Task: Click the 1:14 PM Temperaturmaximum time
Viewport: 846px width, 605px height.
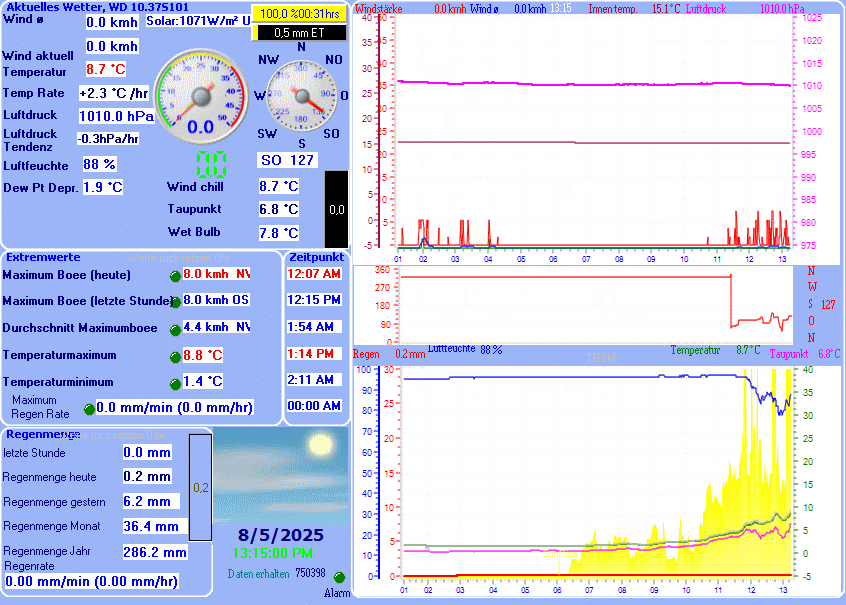Action: [314, 353]
